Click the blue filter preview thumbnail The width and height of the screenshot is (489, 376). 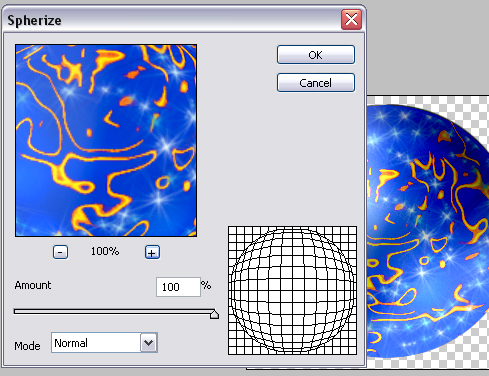[106, 141]
